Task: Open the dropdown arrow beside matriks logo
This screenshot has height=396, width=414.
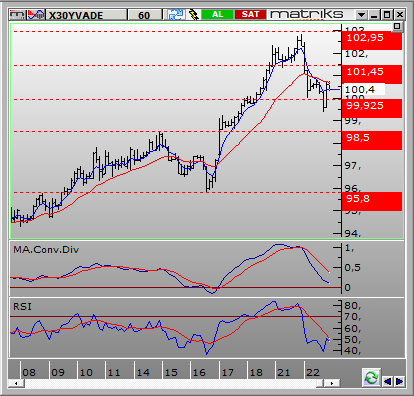Action: [361, 15]
